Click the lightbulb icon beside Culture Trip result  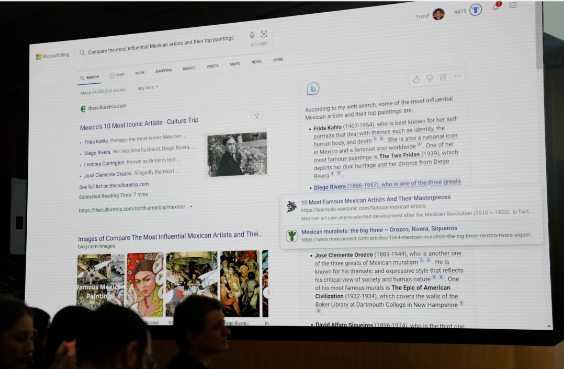click(x=257, y=115)
